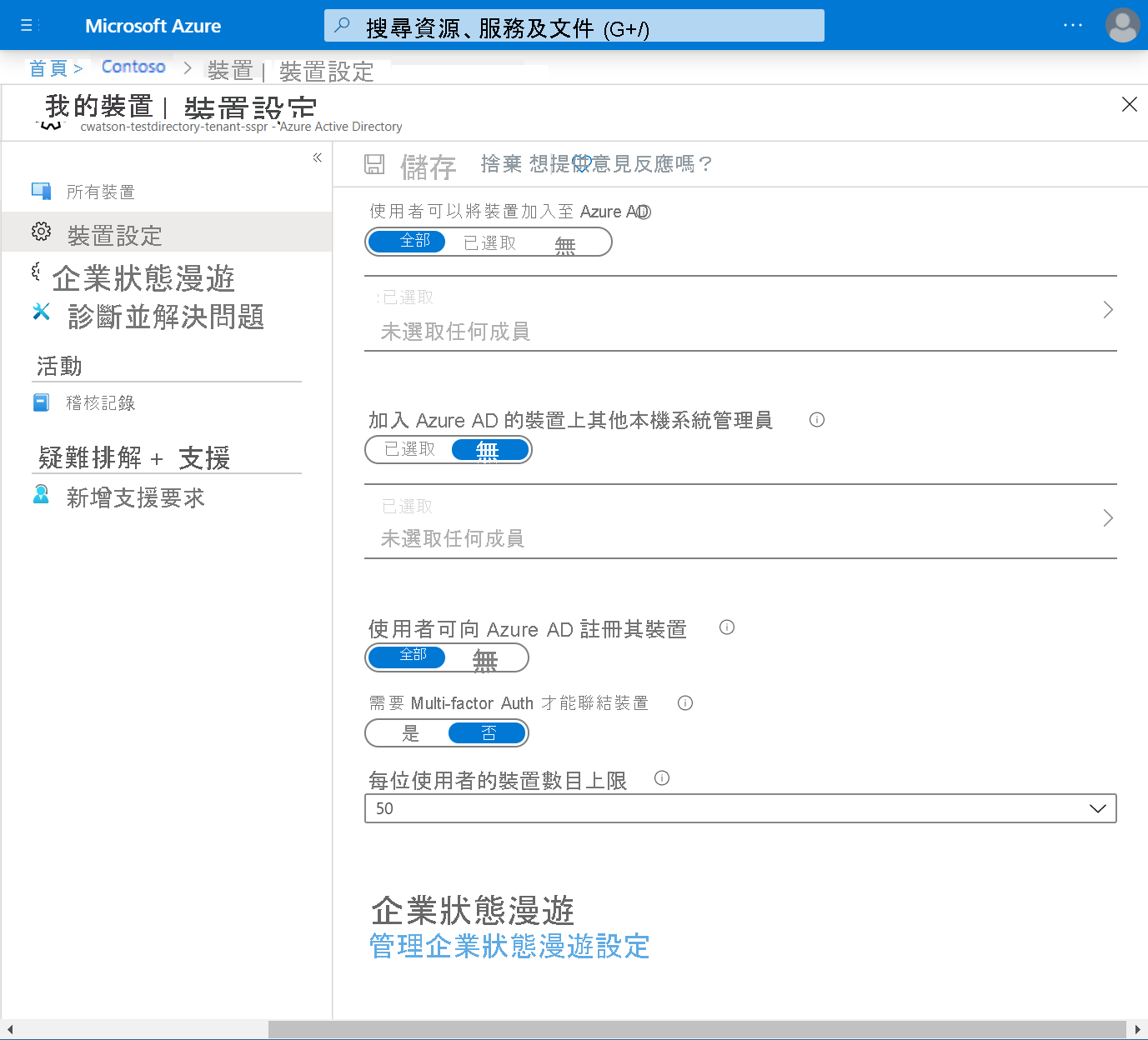
Task: Show info for 每位使用者的裝置數目上限
Action: pyautogui.click(x=662, y=777)
